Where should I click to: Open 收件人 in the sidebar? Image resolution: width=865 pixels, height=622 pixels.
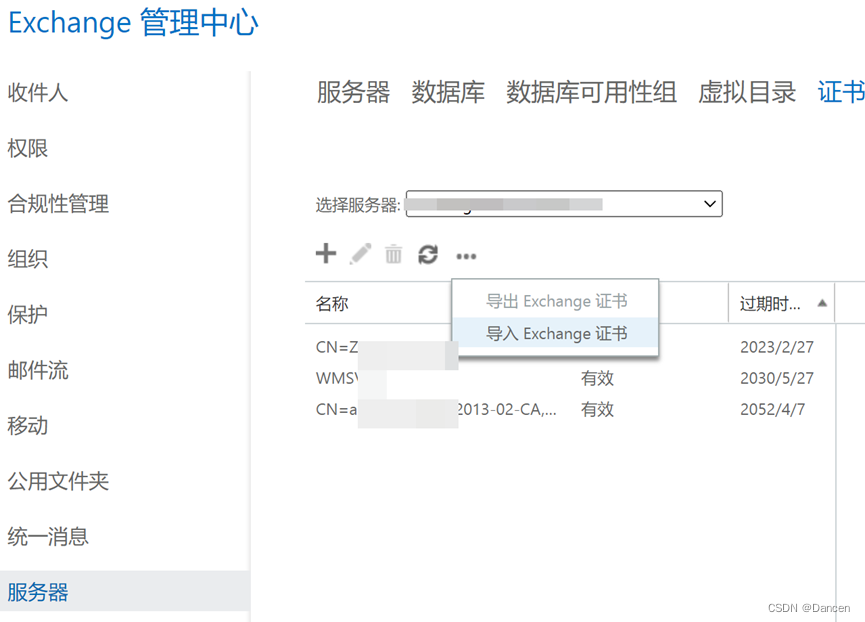(38, 93)
